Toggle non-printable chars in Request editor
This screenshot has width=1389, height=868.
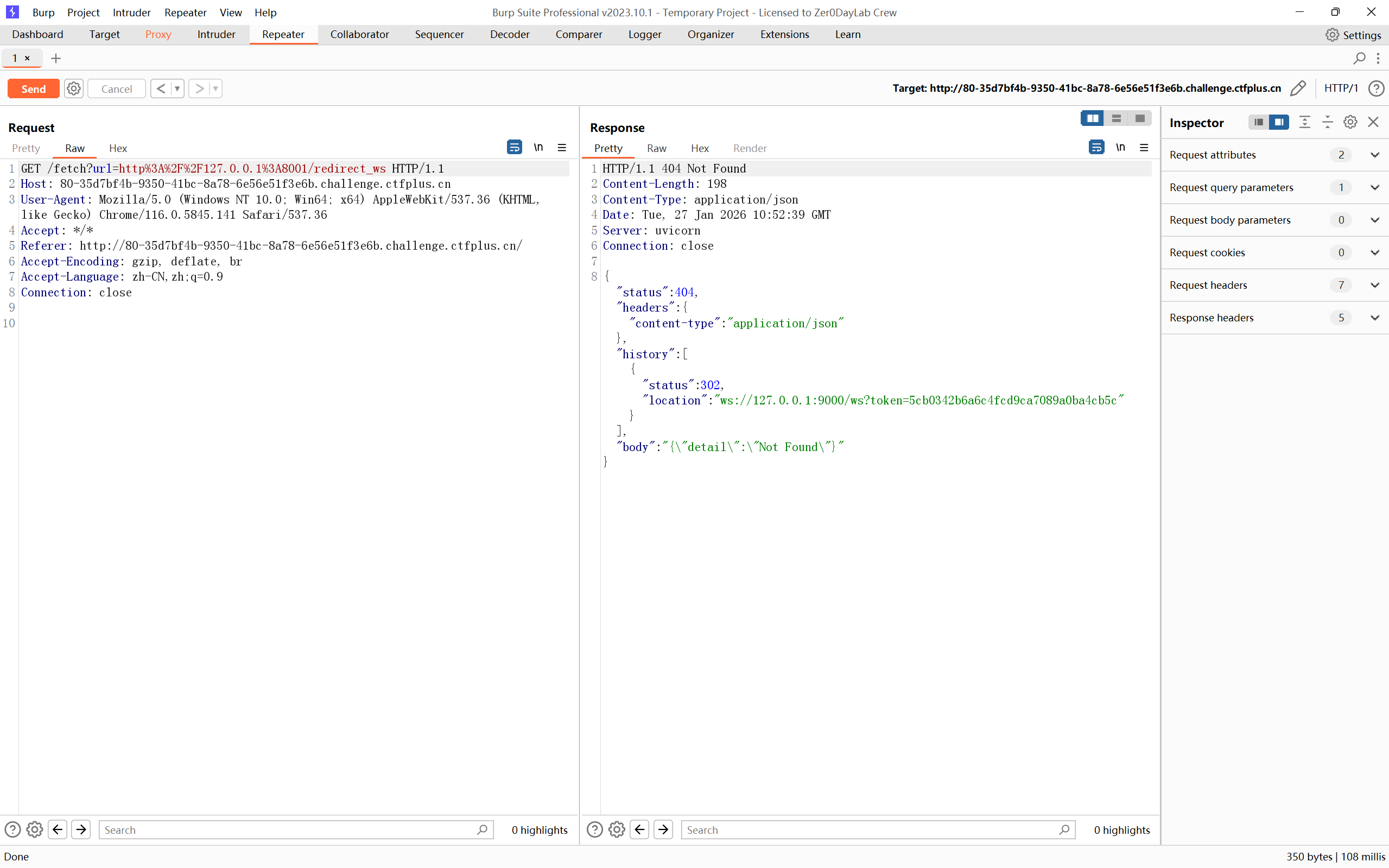538,148
